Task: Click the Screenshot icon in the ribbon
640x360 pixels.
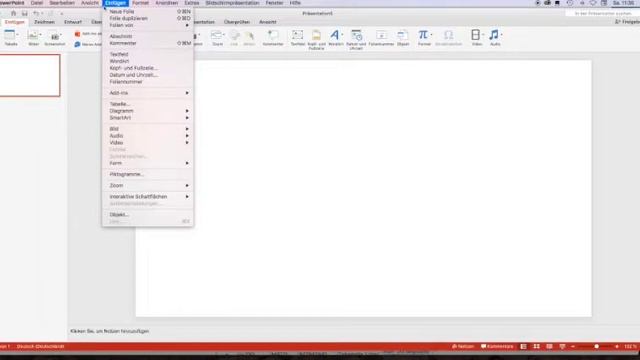Action: [x=55, y=37]
